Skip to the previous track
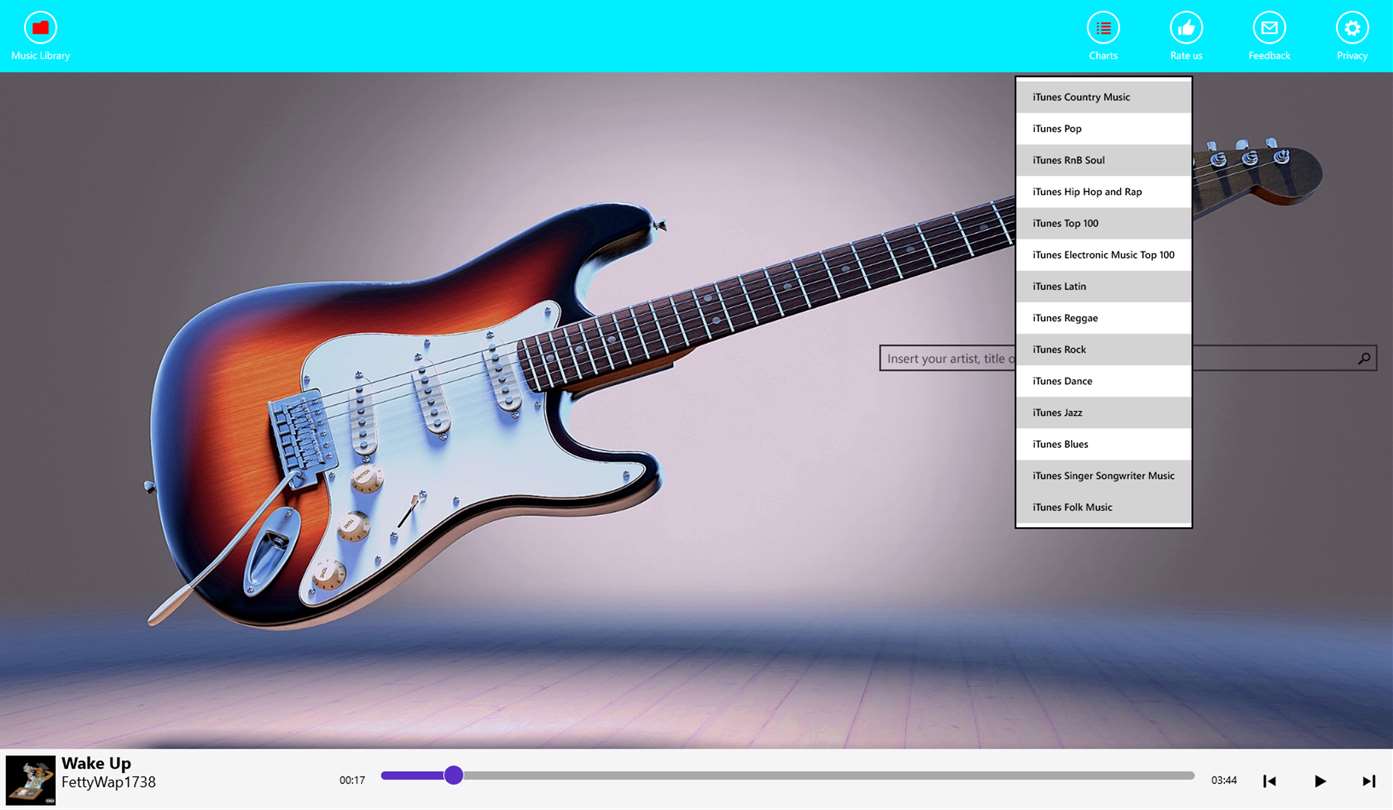Screen dimensions: 1393x810 pyautogui.click(x=1269, y=781)
